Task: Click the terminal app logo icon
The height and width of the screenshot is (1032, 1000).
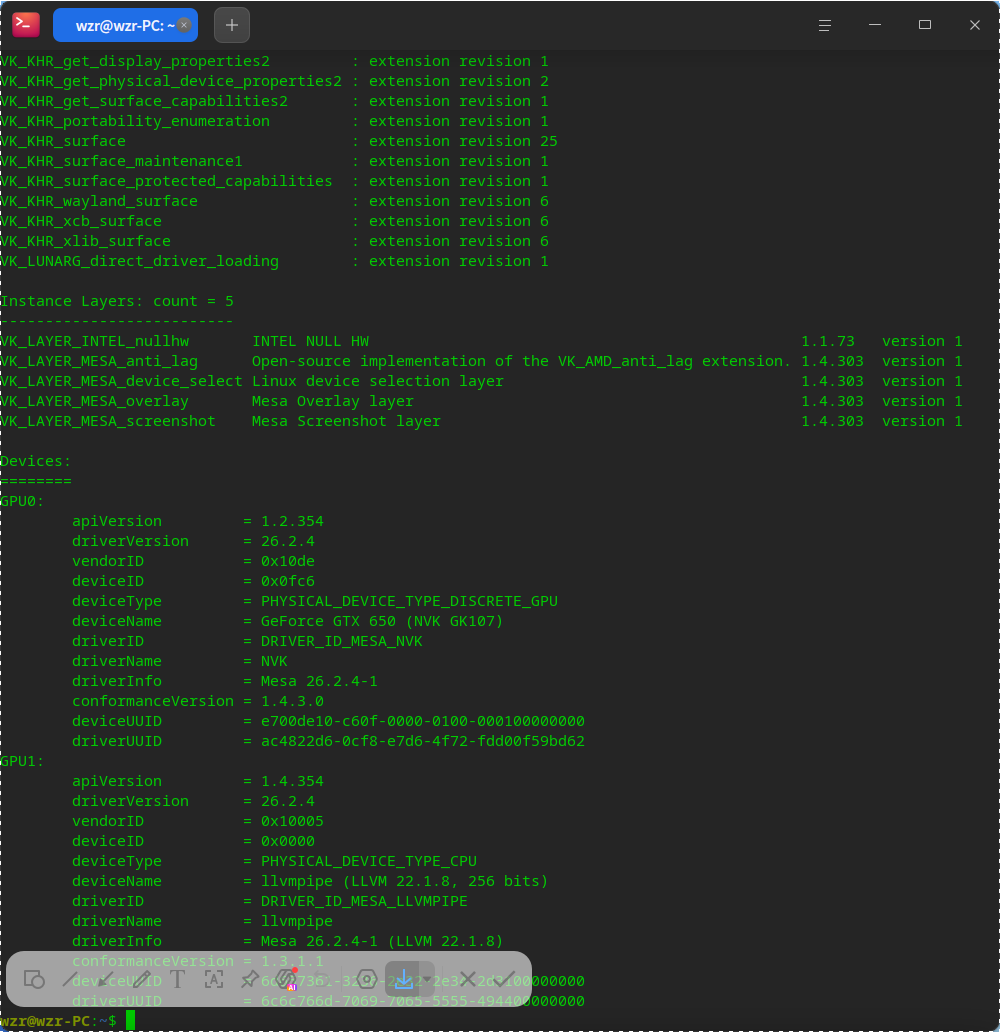Action: [x=26, y=25]
